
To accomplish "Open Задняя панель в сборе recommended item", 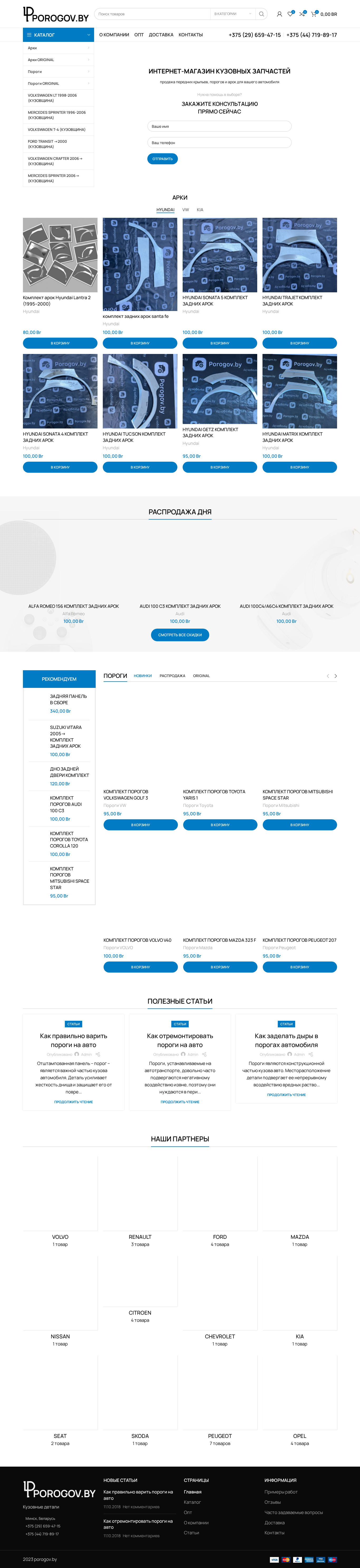I will tap(68, 699).
